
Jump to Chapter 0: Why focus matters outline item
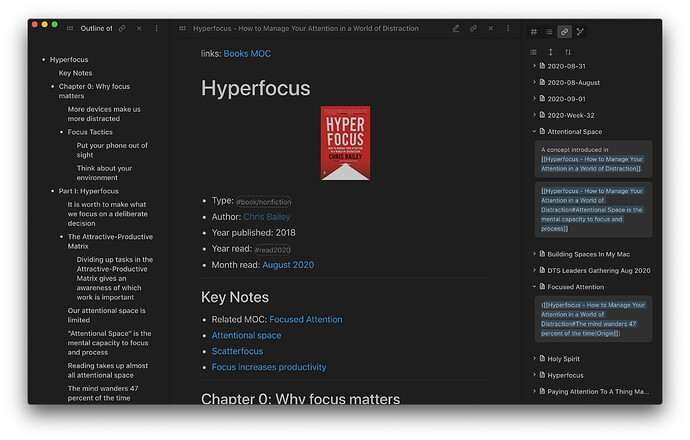coord(94,91)
